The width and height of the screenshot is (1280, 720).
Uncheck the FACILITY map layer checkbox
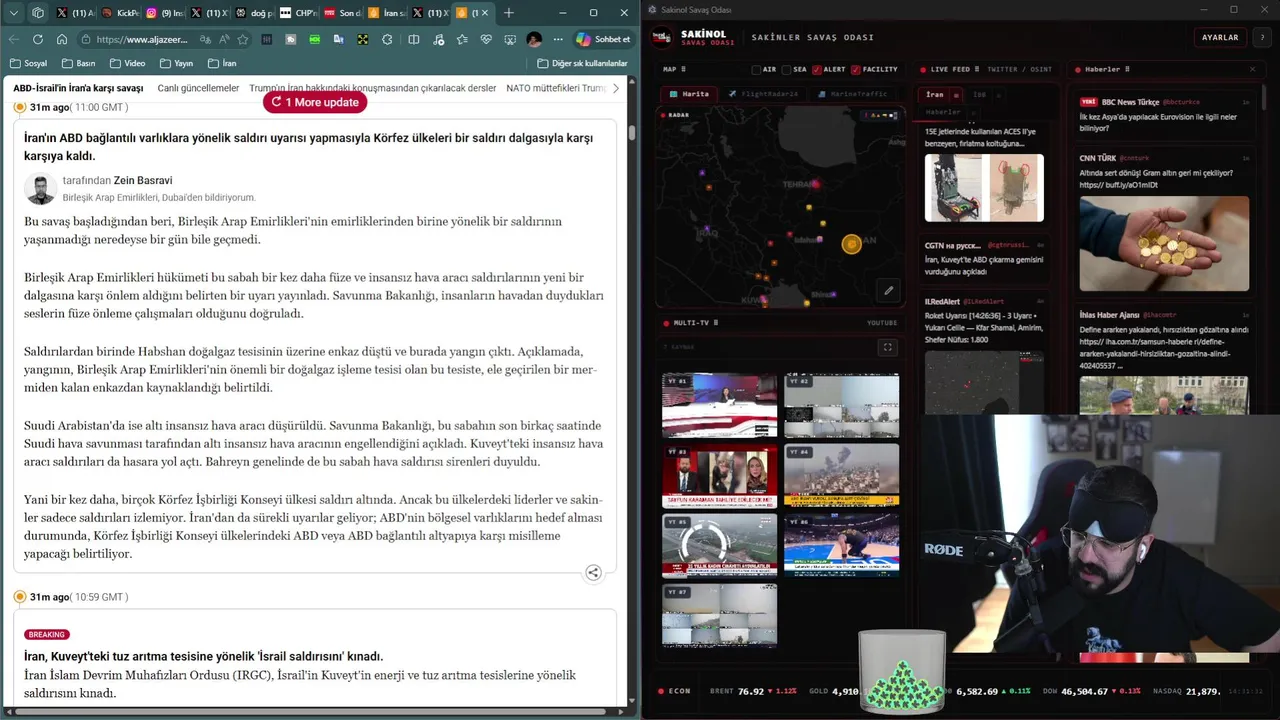855,70
